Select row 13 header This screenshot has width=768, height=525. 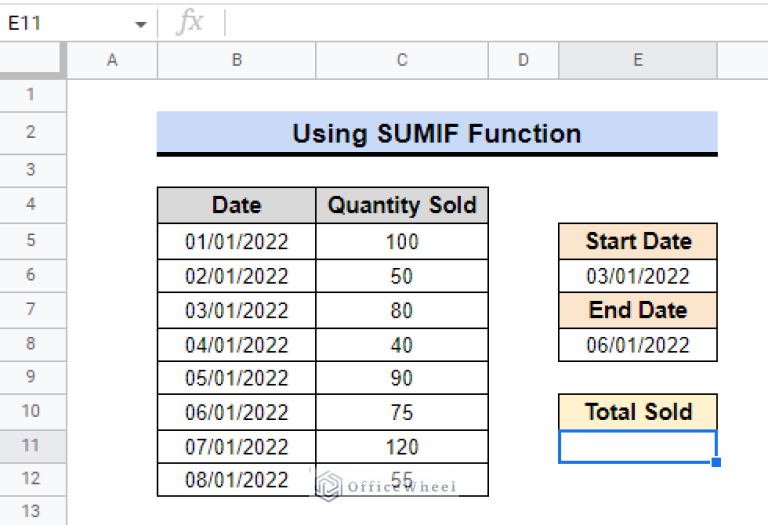pyautogui.click(x=32, y=511)
